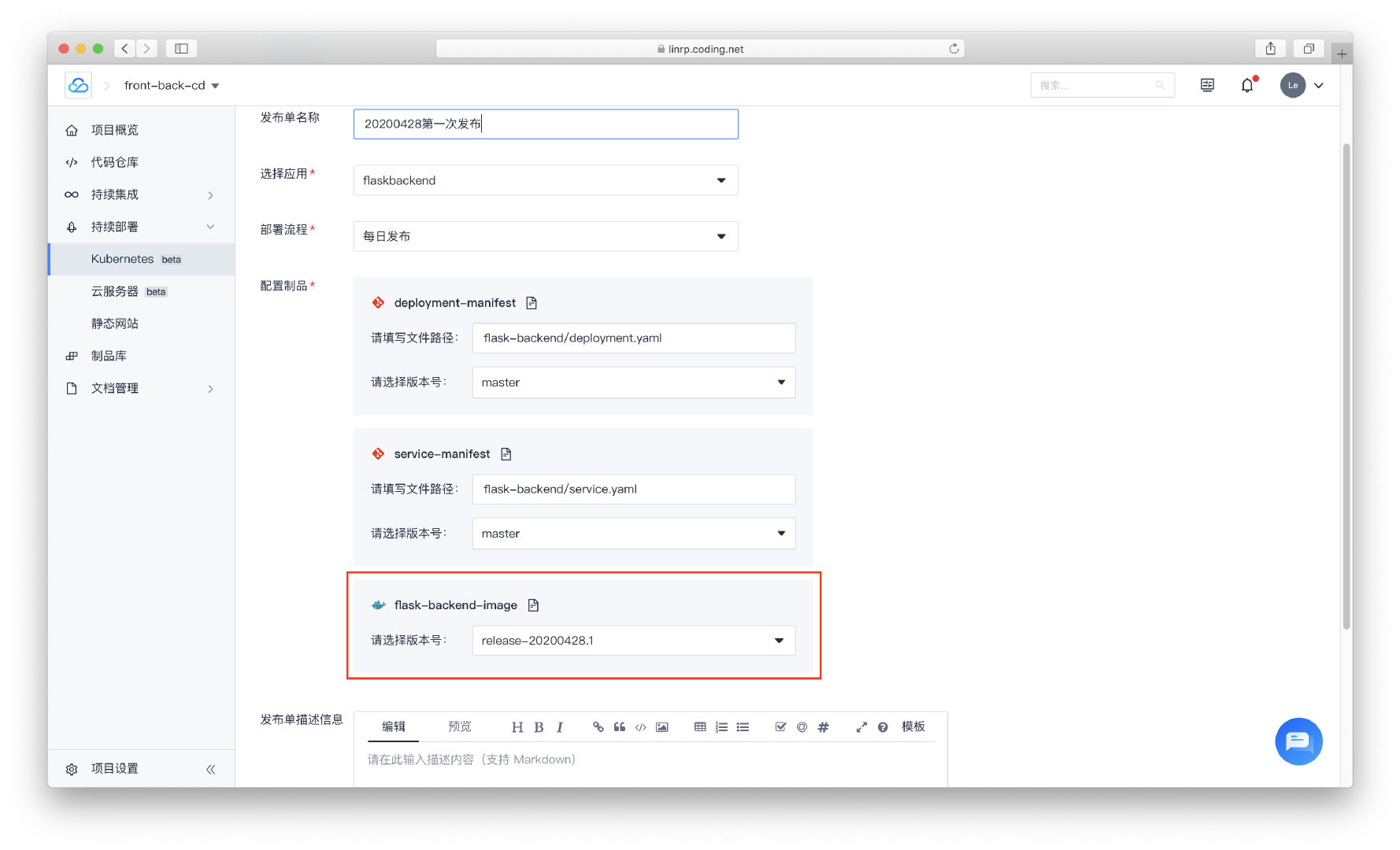Open the deployment-manifest version master dropdown
The image size is (1400, 850).
click(x=634, y=382)
